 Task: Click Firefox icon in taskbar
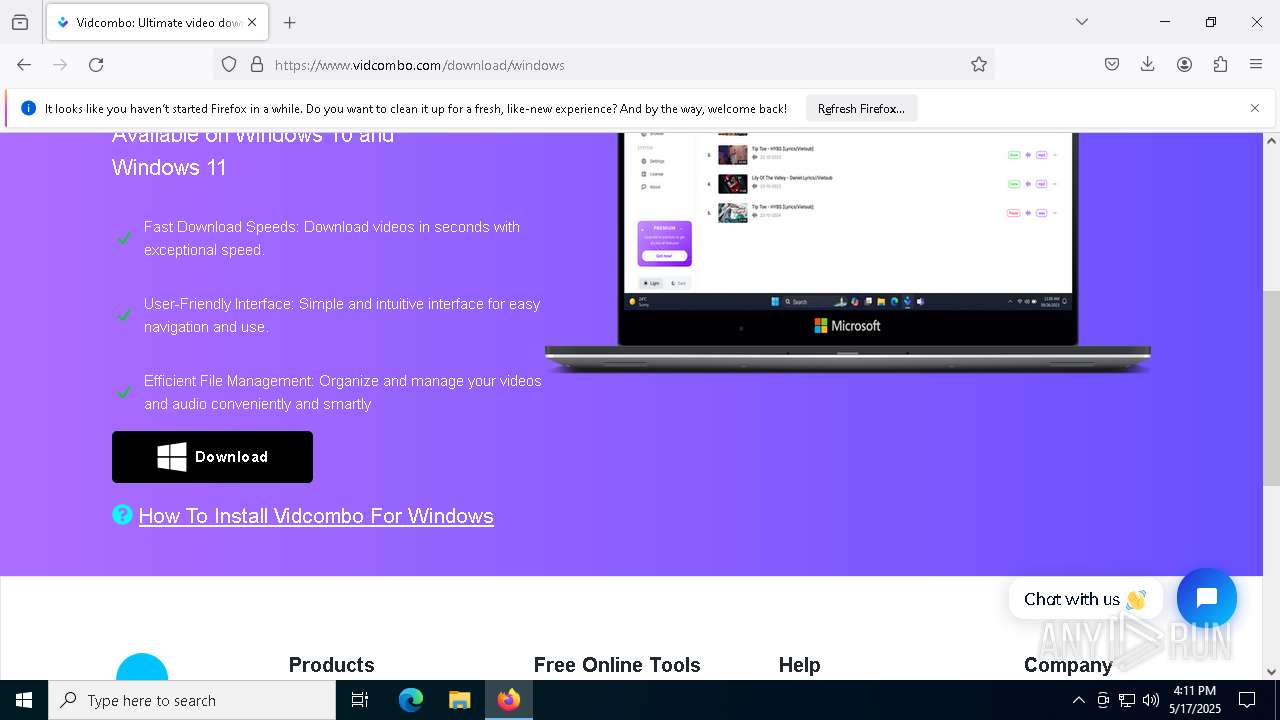click(x=509, y=700)
